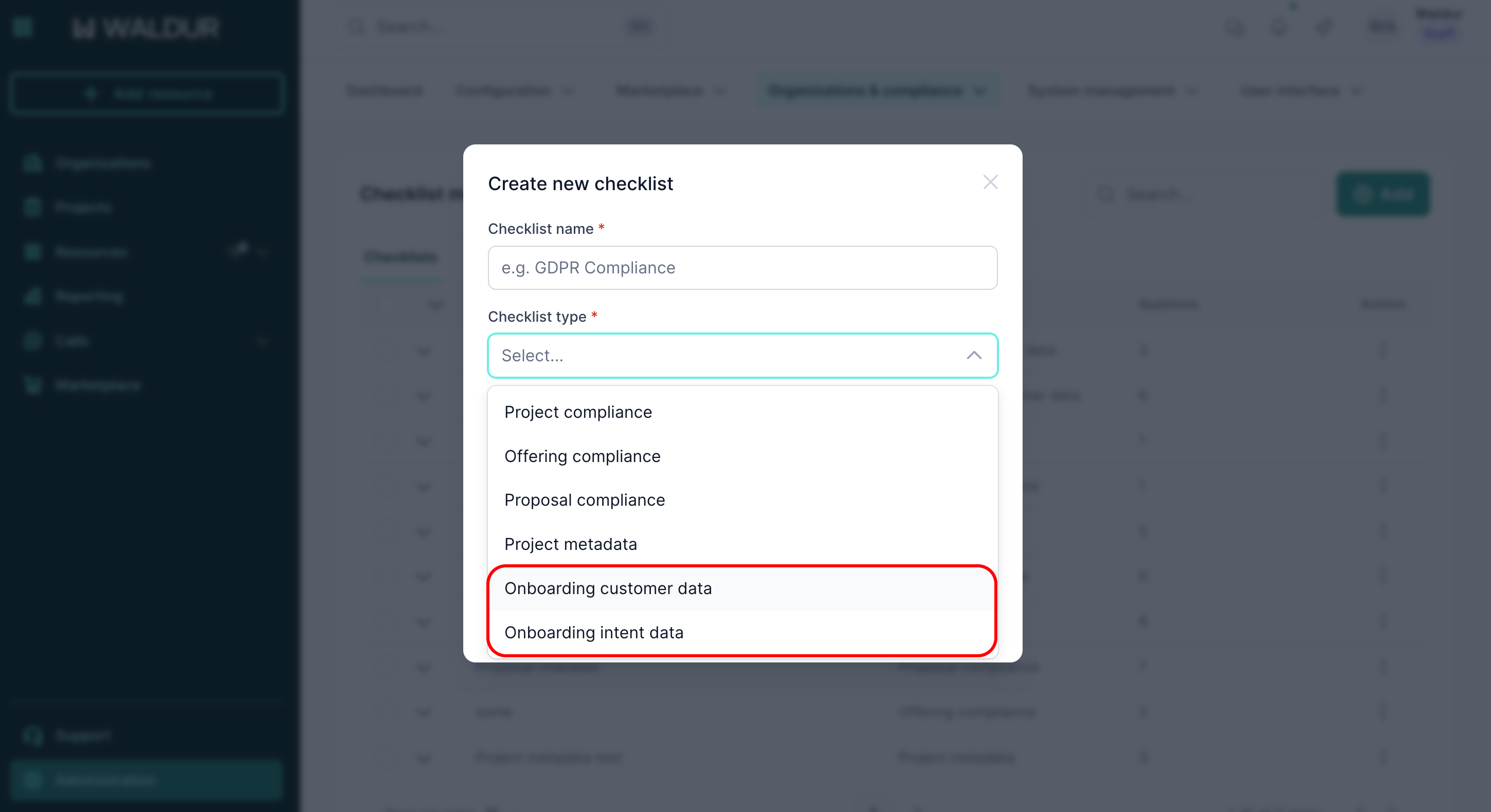Open Marketplace cart icon in sidebar

(33, 385)
